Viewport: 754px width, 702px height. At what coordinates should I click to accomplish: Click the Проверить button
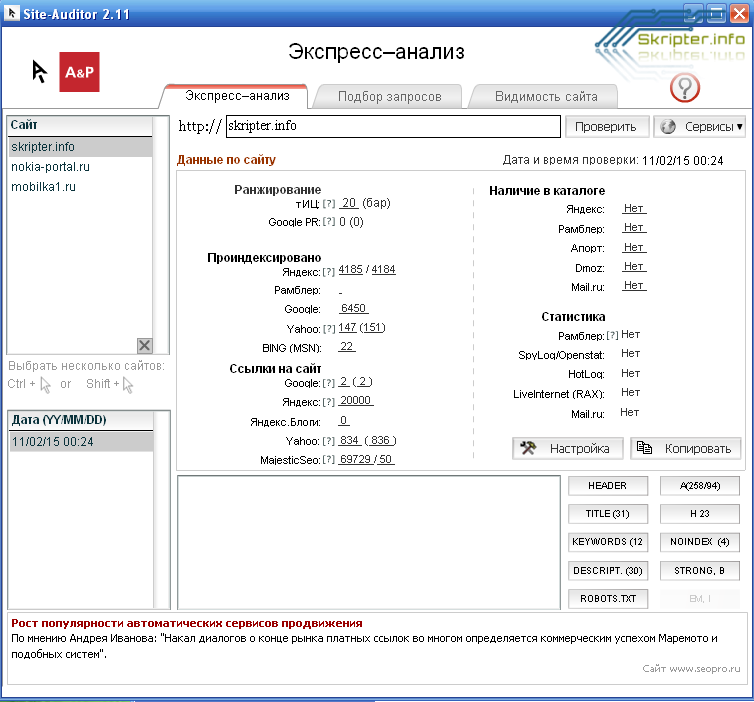pos(606,127)
